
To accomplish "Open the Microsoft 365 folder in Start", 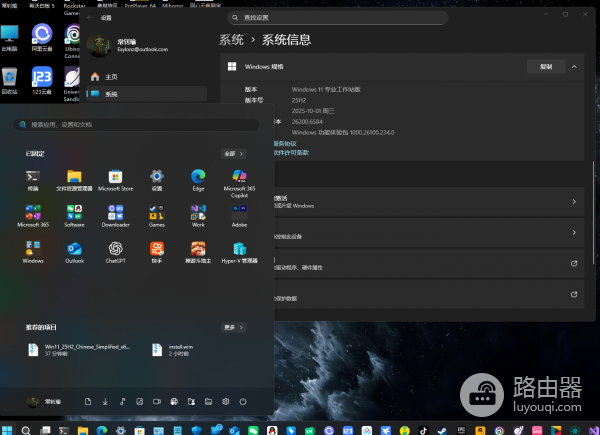I will [x=33, y=216].
